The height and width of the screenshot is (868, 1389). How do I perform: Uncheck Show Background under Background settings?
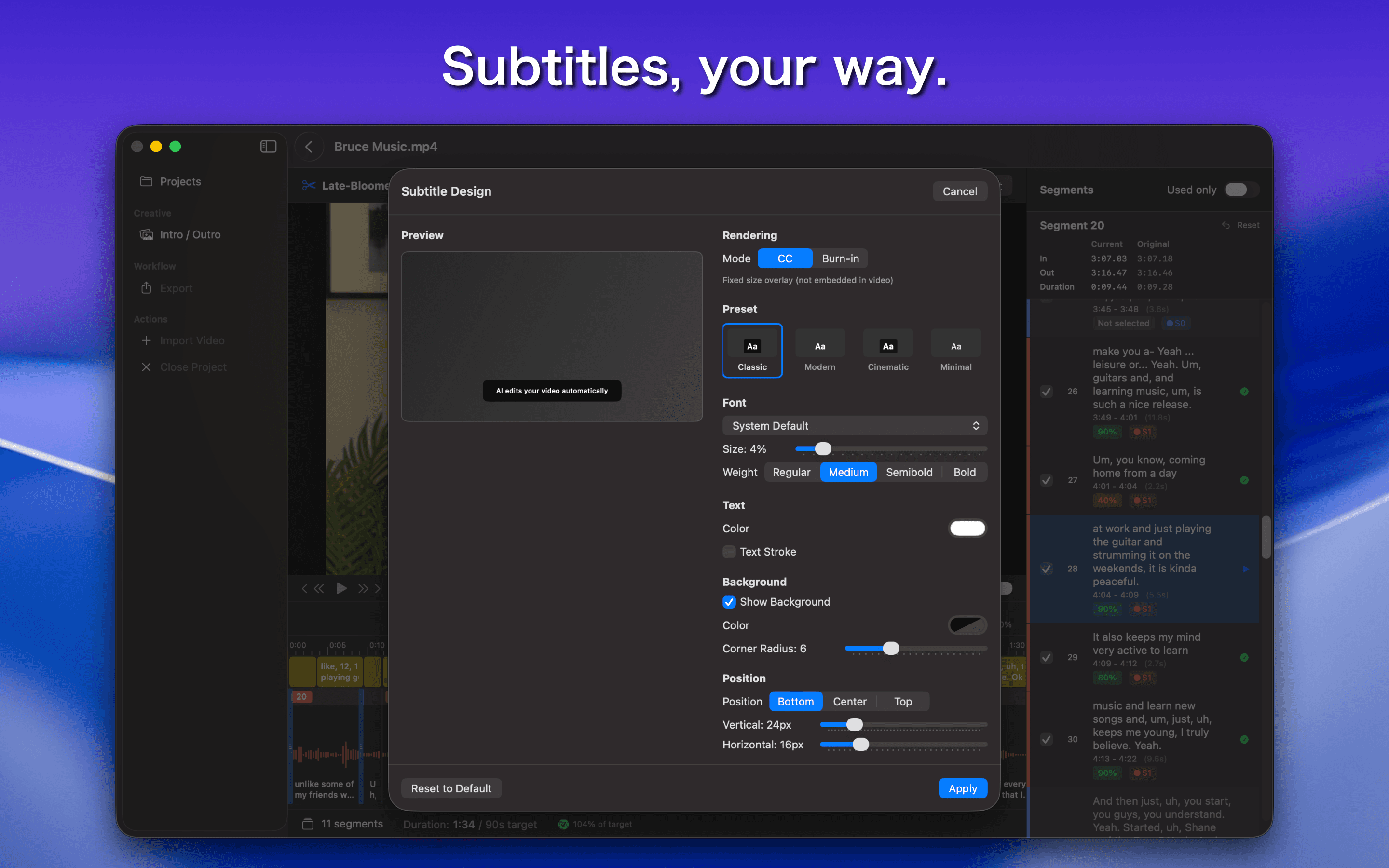729,602
